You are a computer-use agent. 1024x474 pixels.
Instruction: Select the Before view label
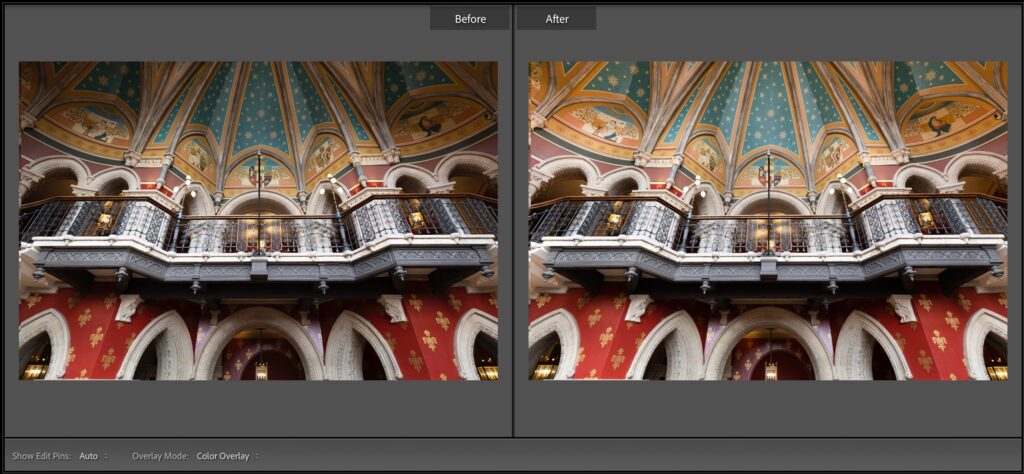tap(470, 19)
